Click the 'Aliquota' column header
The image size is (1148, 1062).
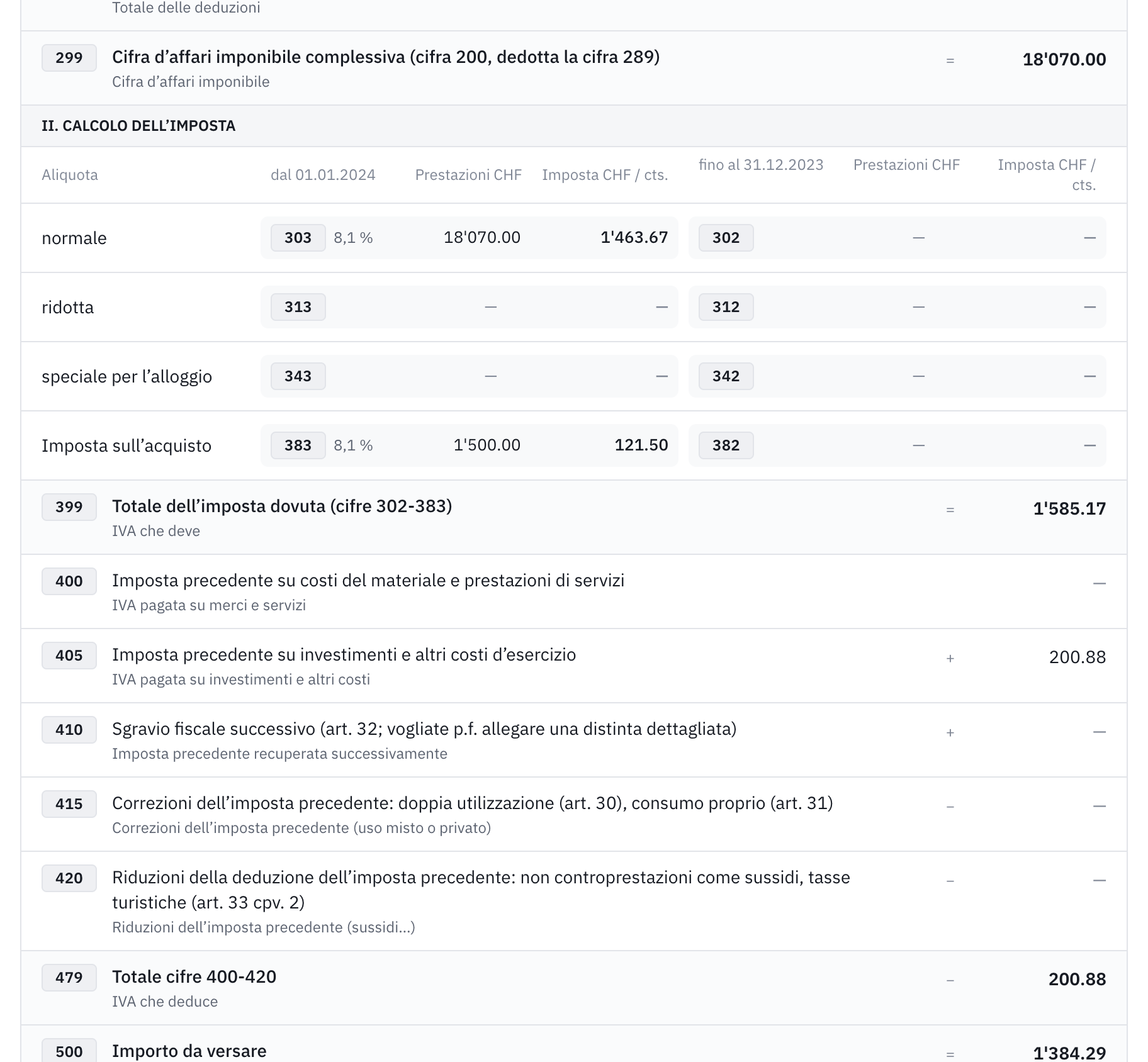click(x=70, y=175)
